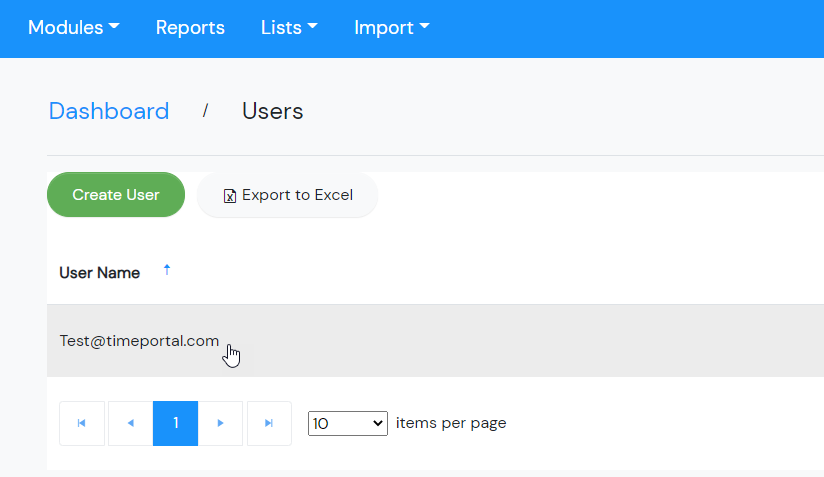The width and height of the screenshot is (824, 477).
Task: Open the Modules dropdown menu
Action: pos(74,27)
